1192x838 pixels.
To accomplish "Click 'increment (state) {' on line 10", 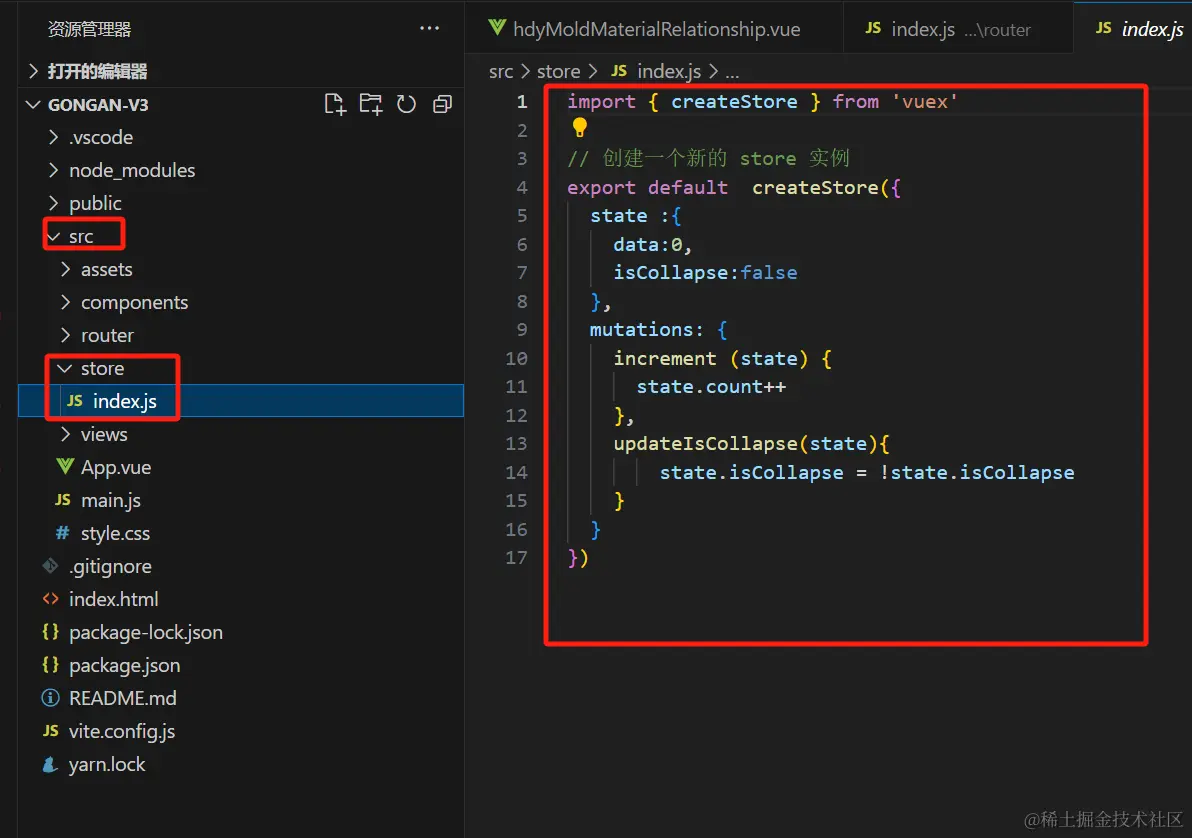I will coord(722,358).
